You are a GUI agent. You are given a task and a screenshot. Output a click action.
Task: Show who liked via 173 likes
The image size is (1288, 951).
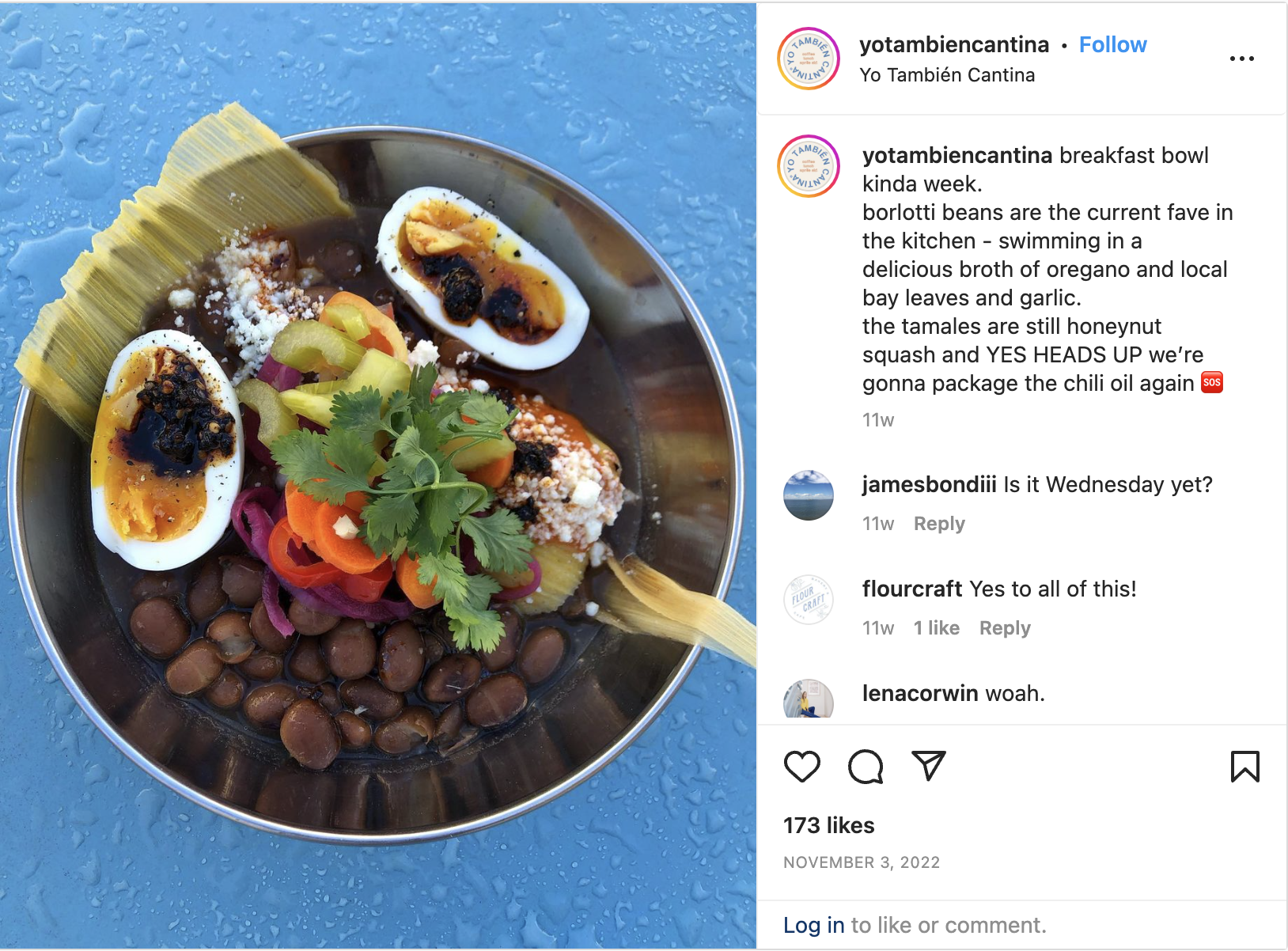click(x=829, y=825)
